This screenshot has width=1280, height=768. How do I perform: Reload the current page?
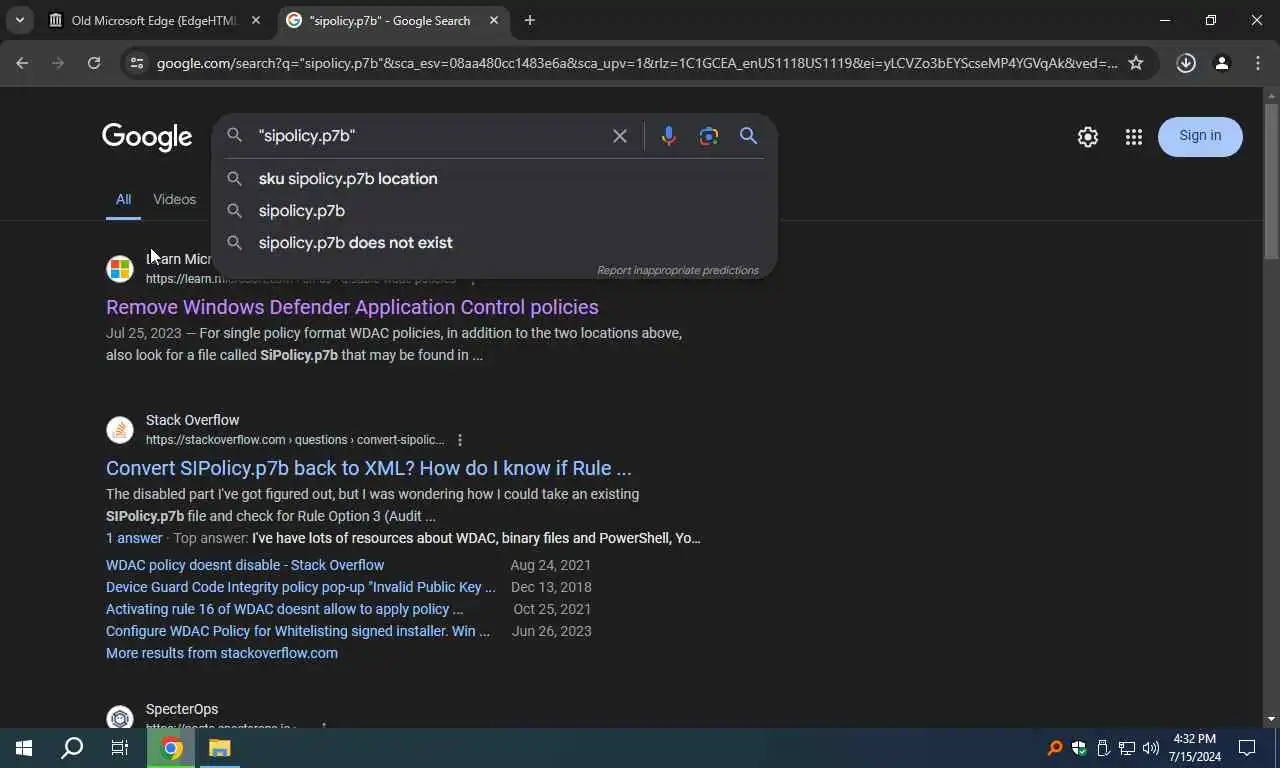coord(94,63)
